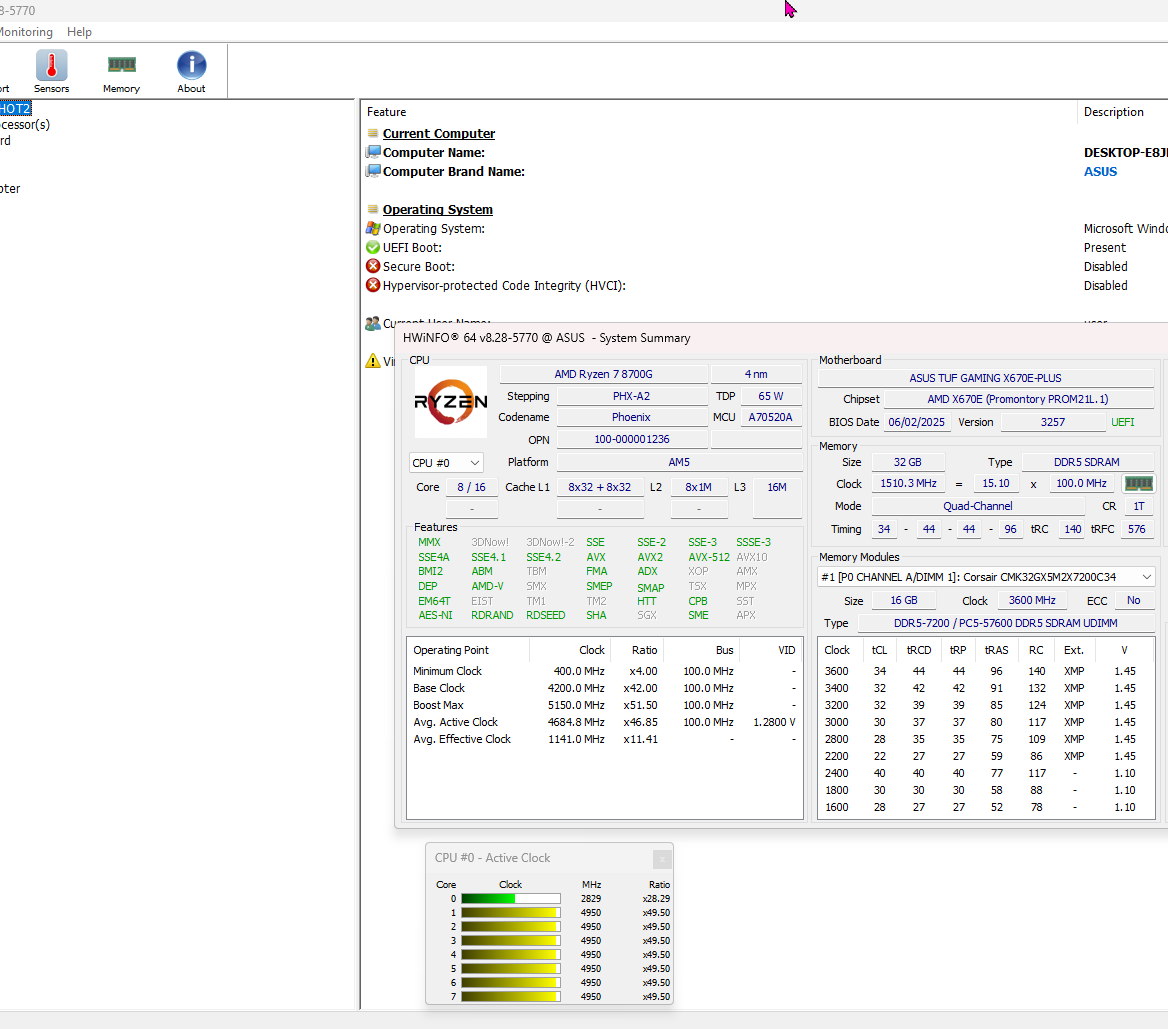Click the red cross icon beside HVCI
The image size is (1168, 1029).
click(x=373, y=285)
